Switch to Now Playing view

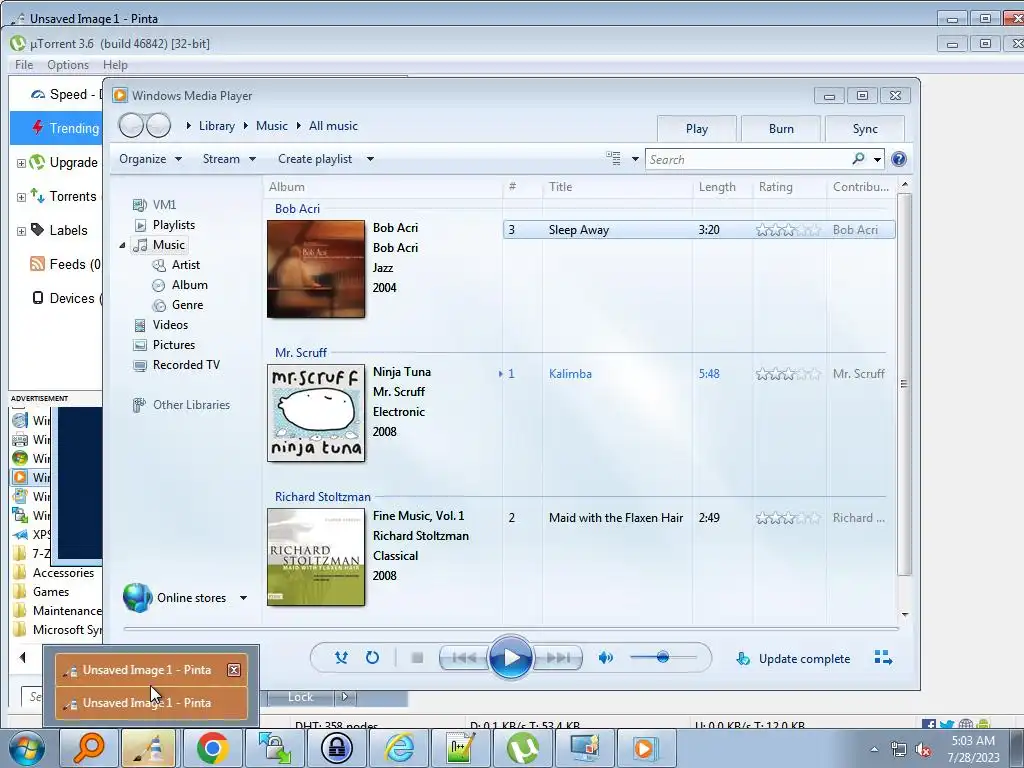tap(883, 658)
